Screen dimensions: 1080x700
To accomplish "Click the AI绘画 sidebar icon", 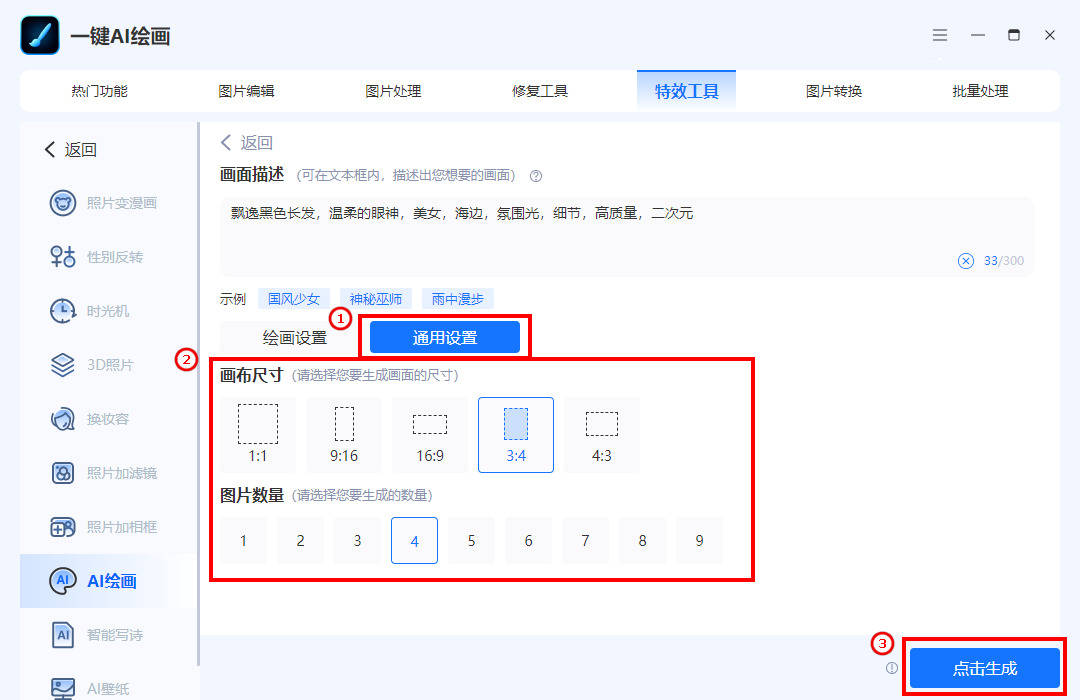I will pos(63,581).
